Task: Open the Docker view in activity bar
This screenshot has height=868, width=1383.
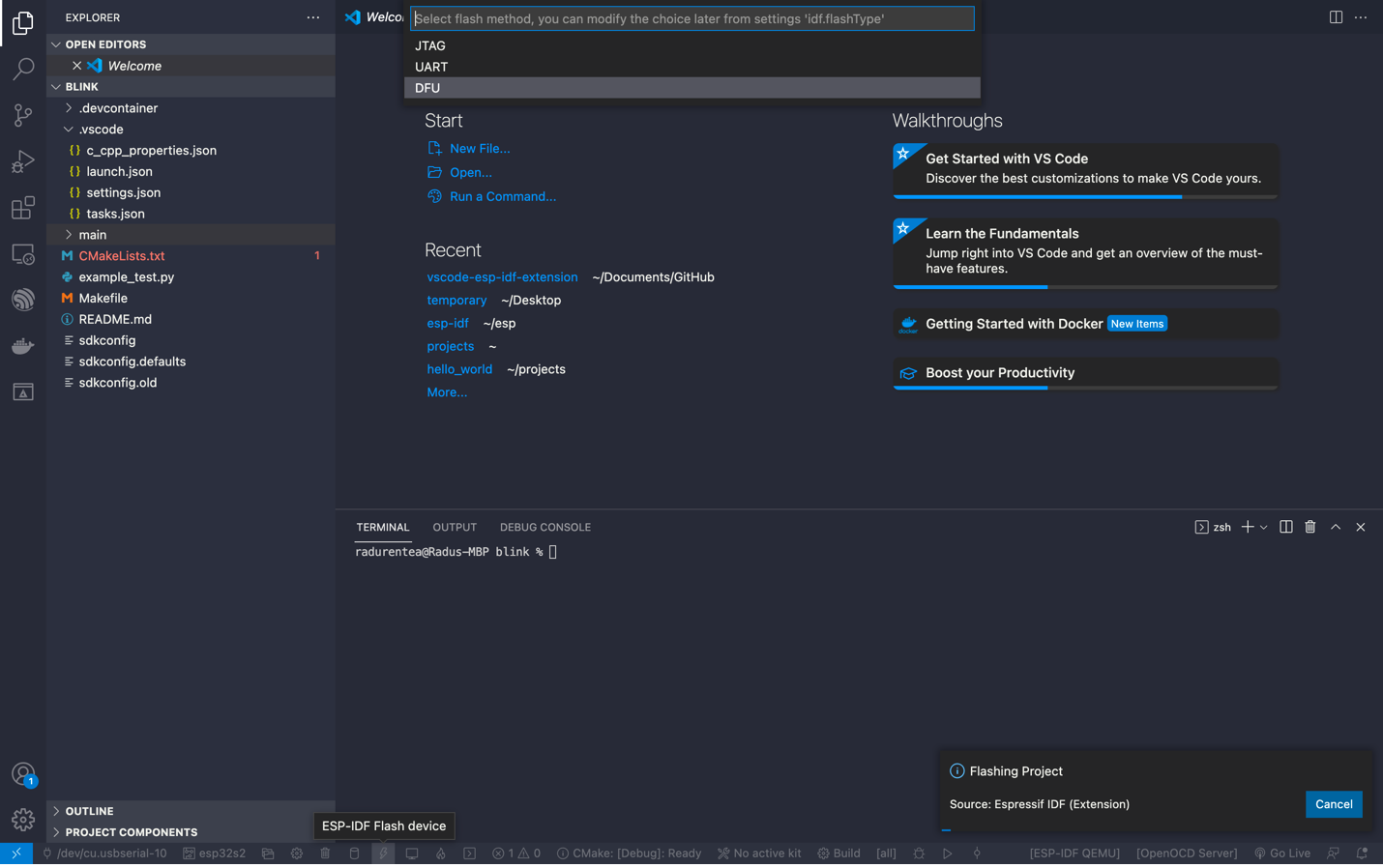Action: (x=23, y=346)
